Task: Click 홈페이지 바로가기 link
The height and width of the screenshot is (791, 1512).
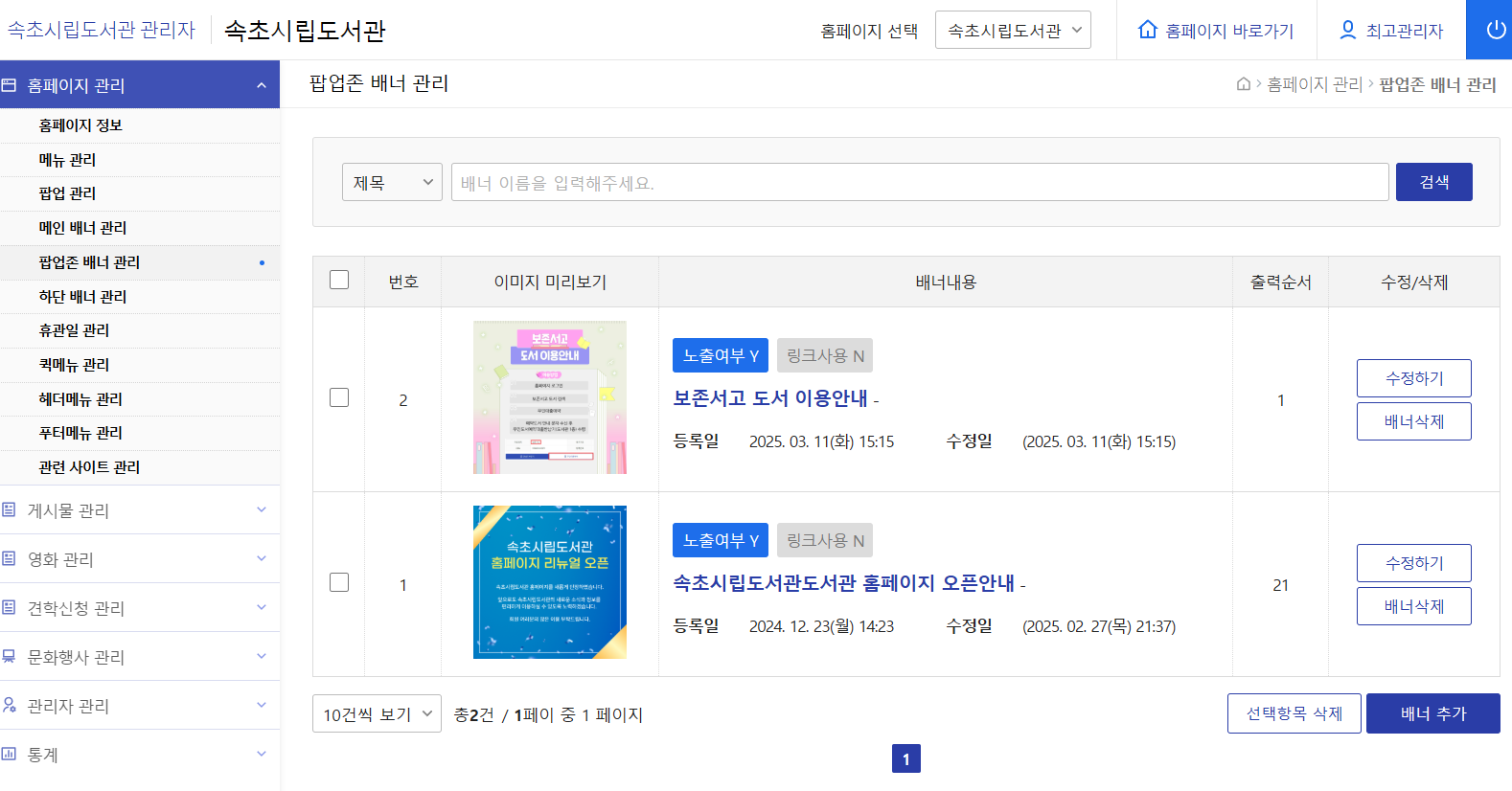Action: [1229, 31]
